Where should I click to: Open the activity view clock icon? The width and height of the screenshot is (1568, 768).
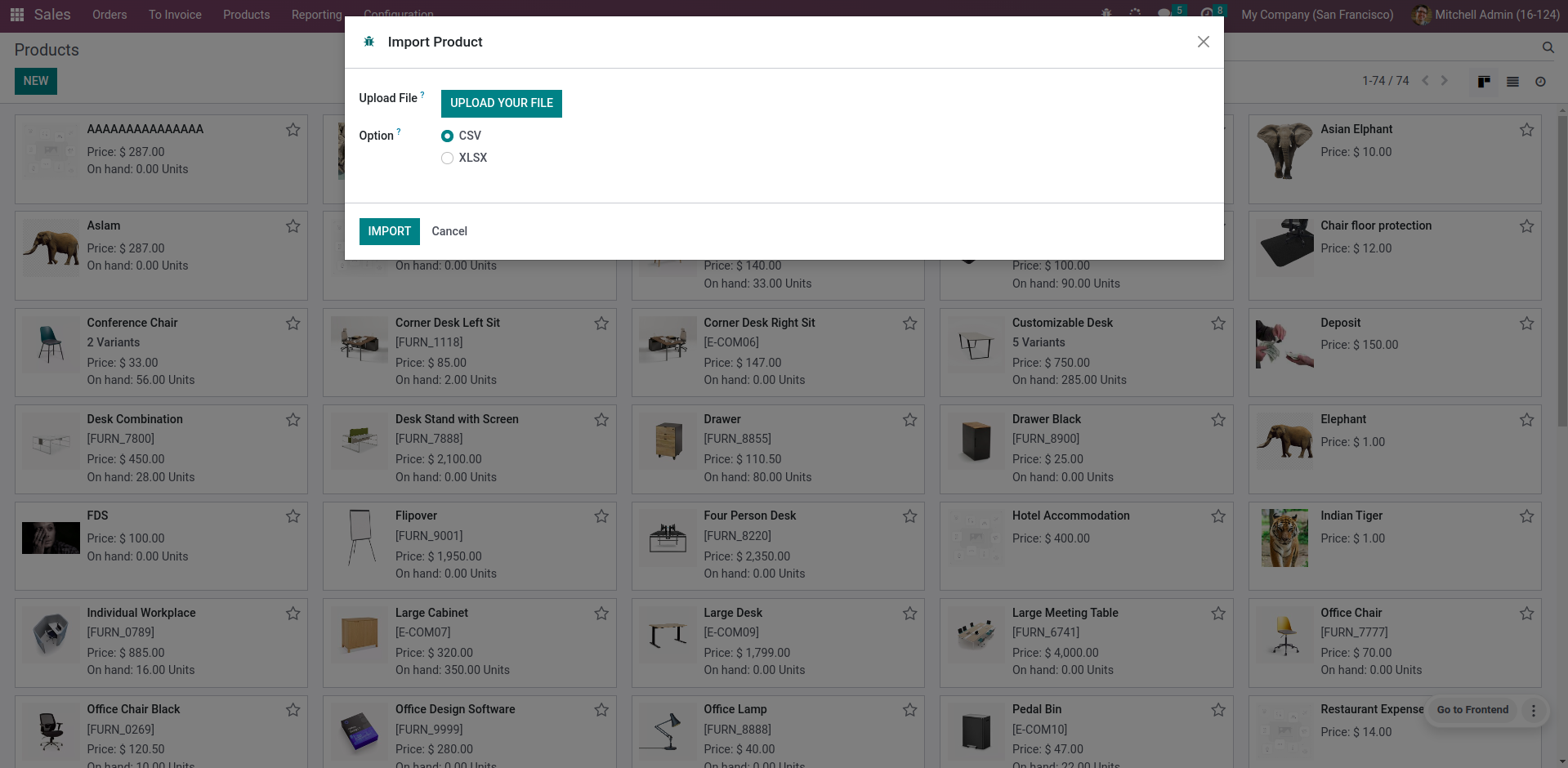click(1540, 82)
